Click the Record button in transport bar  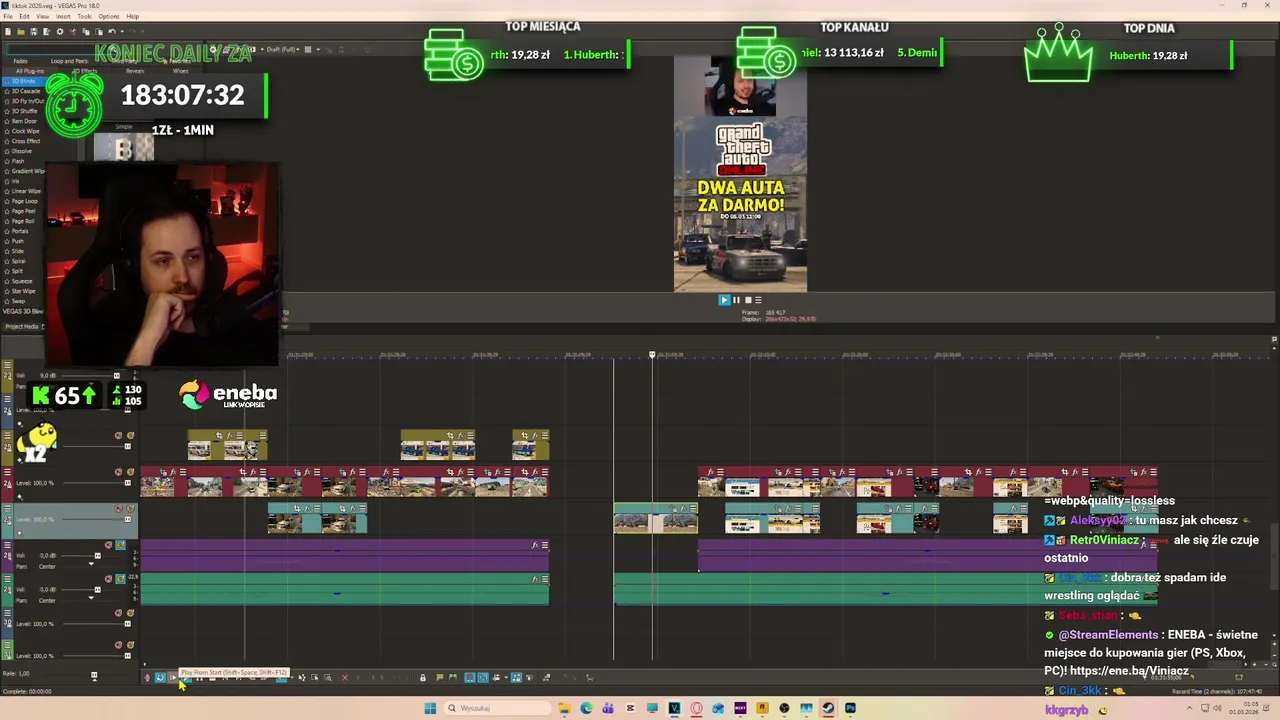click(148, 678)
